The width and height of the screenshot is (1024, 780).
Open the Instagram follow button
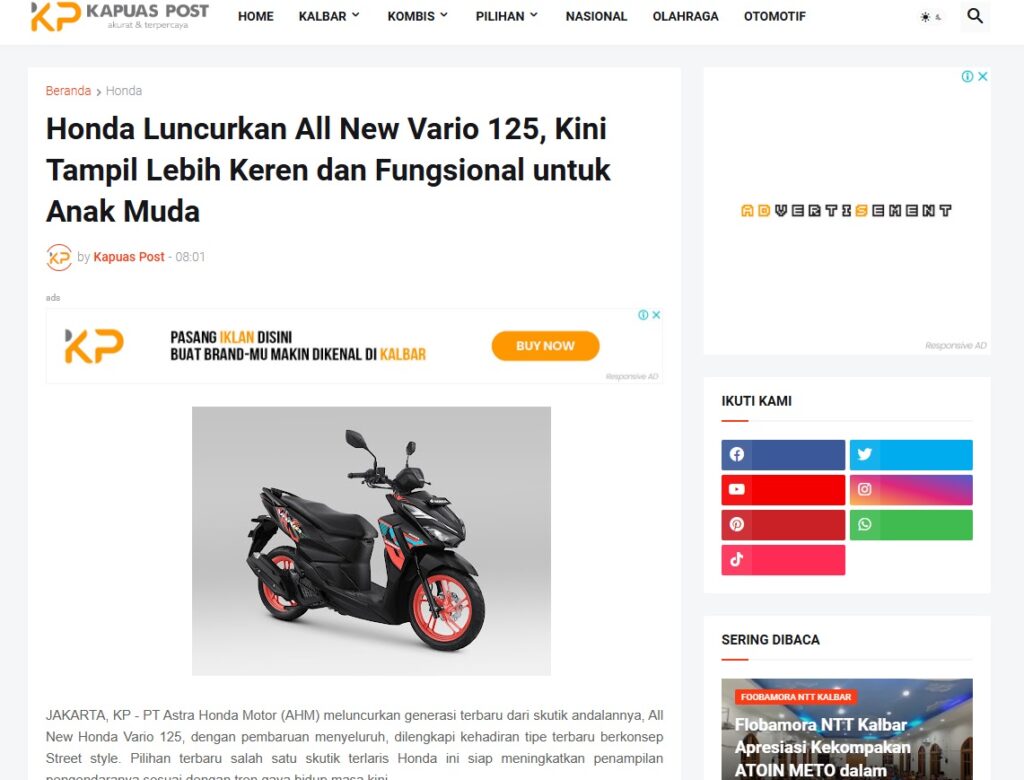[911, 490]
